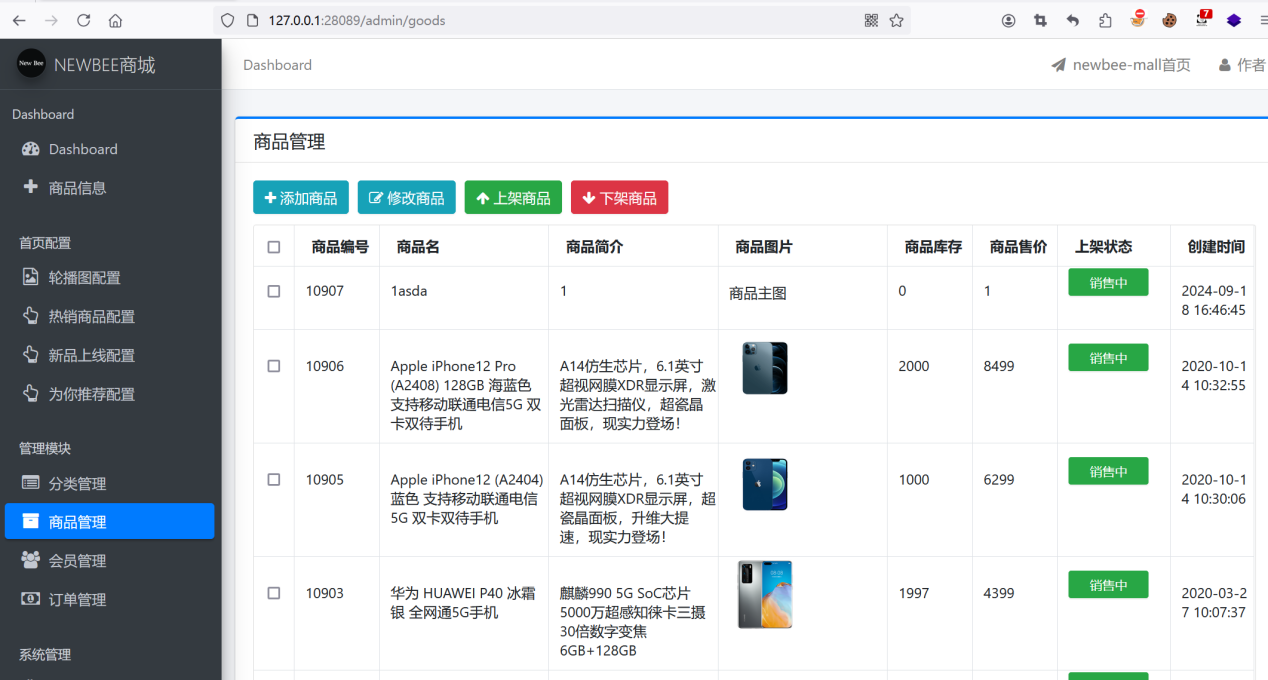This screenshot has width=1268, height=680.
Task: Open the 作者 user menu
Action: coord(1242,65)
